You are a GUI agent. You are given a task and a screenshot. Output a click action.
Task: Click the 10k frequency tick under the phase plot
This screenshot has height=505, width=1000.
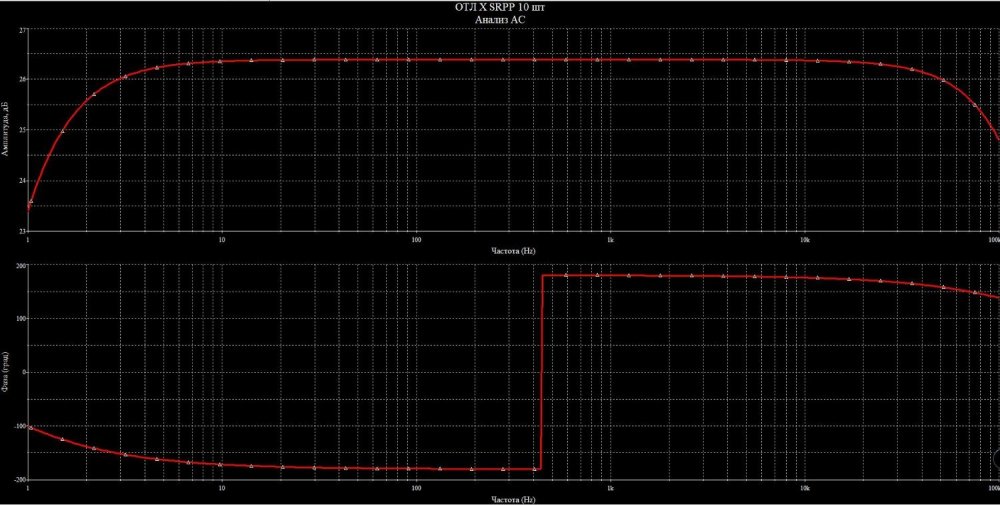(805, 488)
